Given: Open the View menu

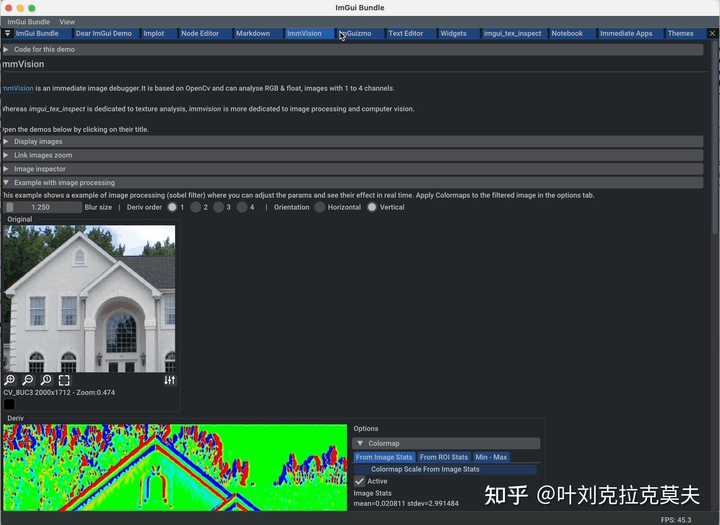Looking at the screenshot, I should click(x=67, y=22).
